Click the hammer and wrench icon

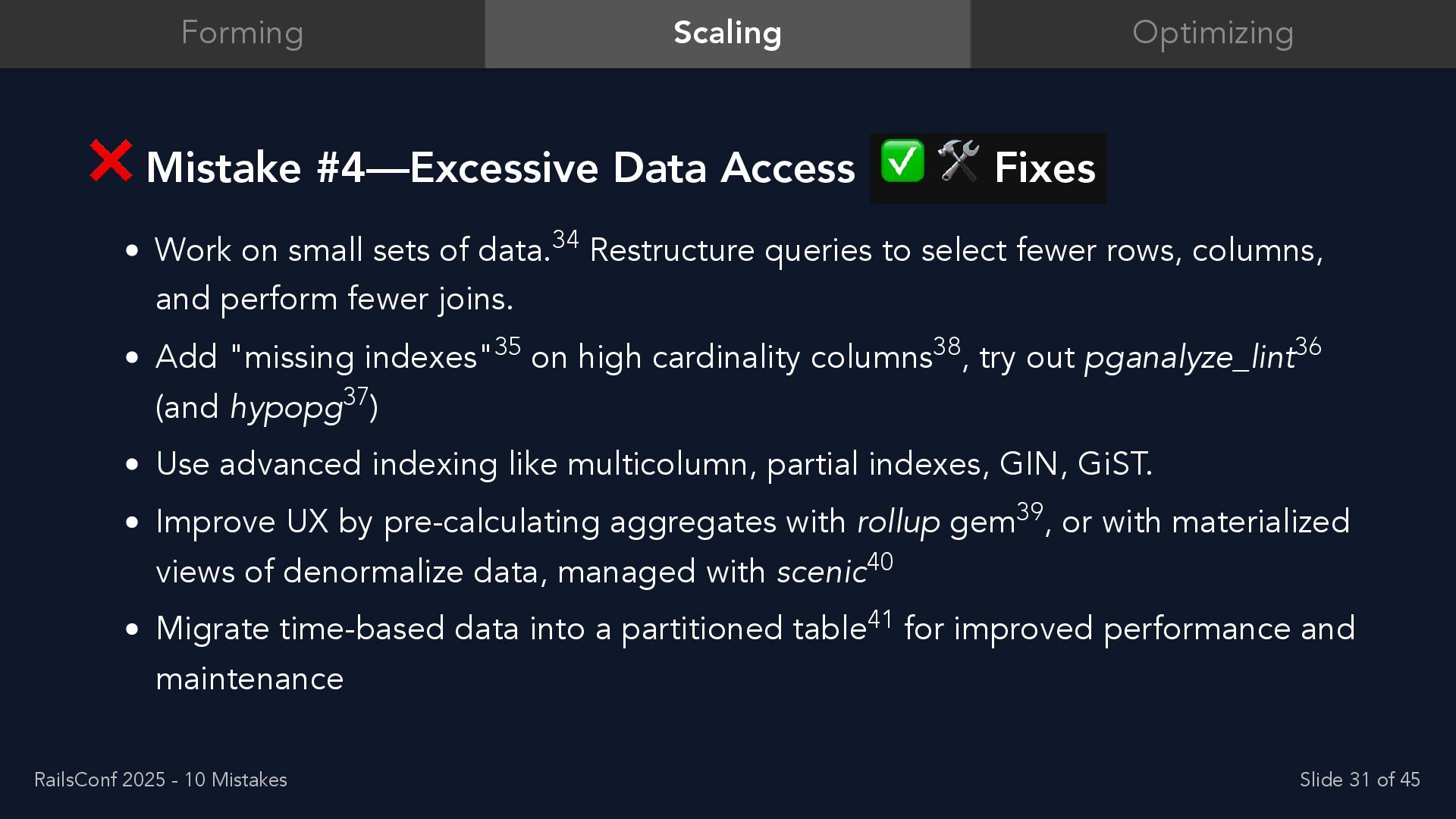(x=959, y=161)
